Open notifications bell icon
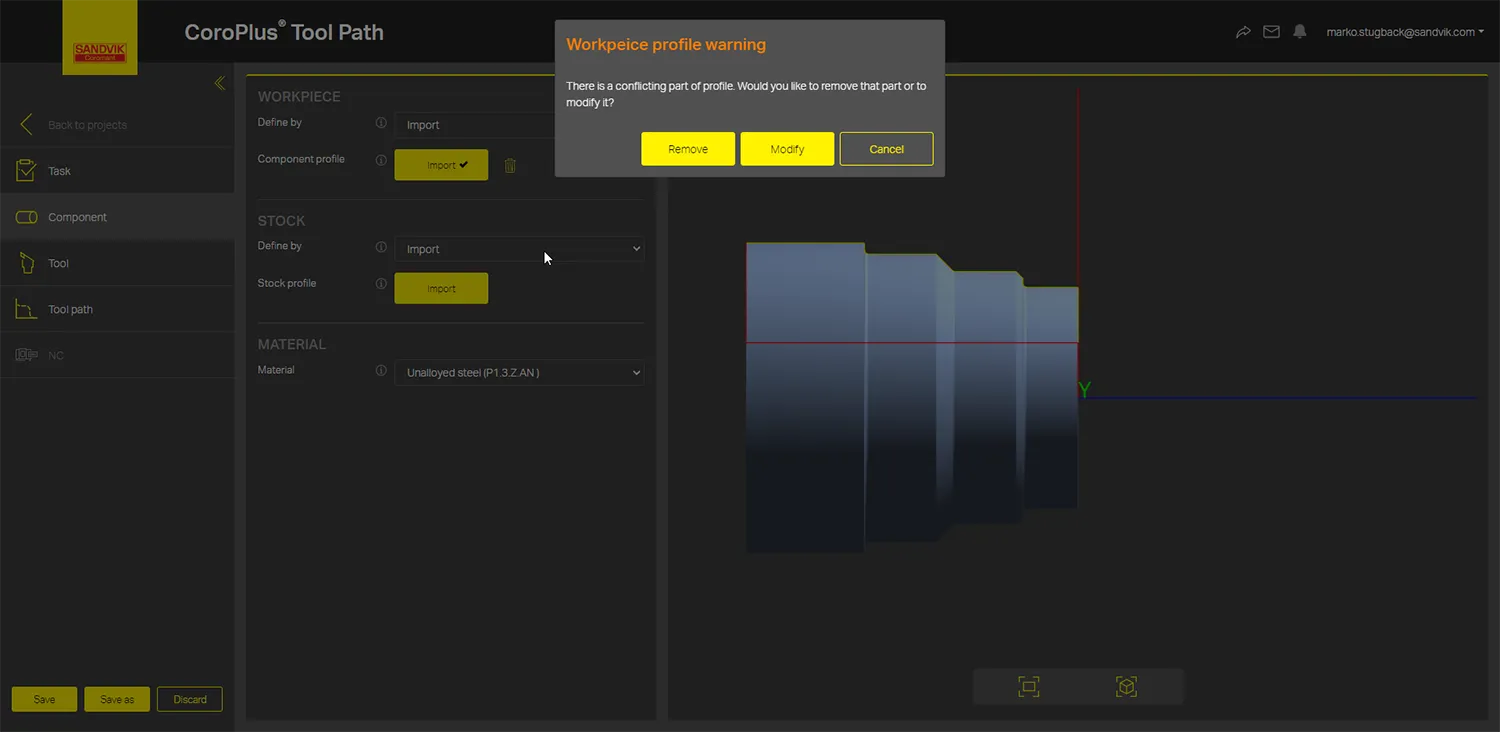1500x732 pixels. (1299, 32)
